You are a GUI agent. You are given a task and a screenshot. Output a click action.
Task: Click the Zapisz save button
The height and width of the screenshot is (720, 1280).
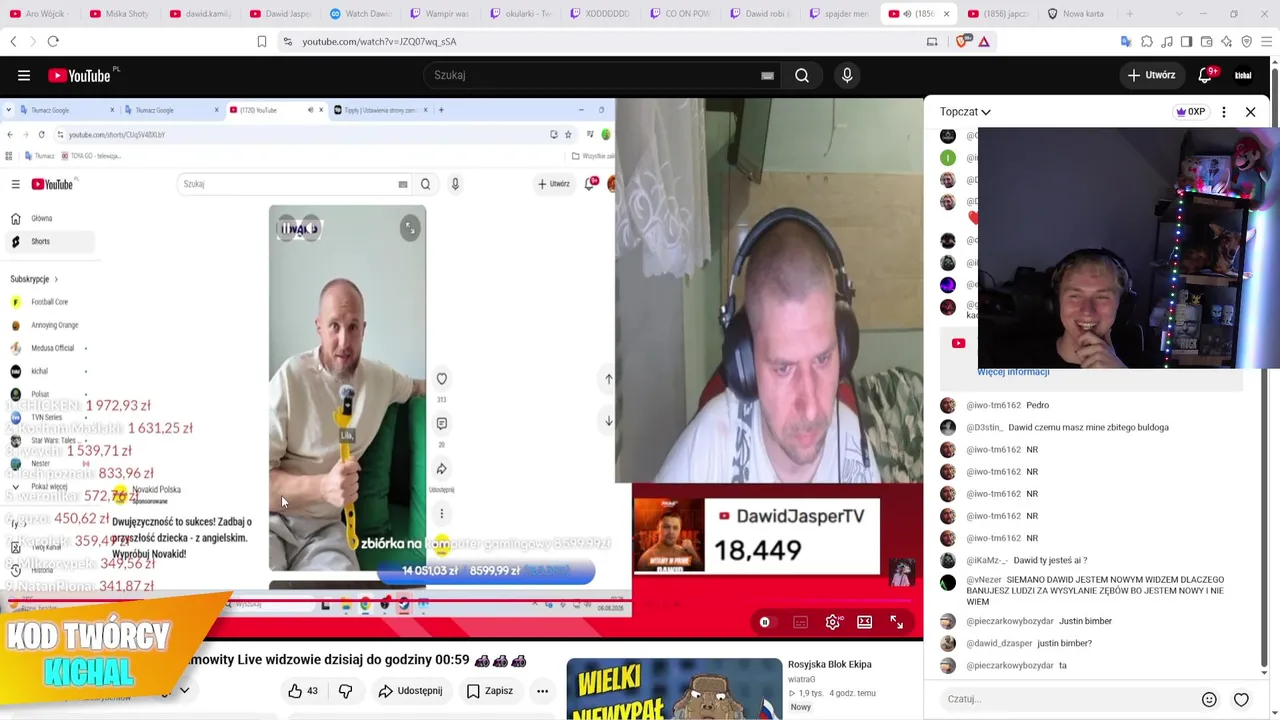click(490, 691)
